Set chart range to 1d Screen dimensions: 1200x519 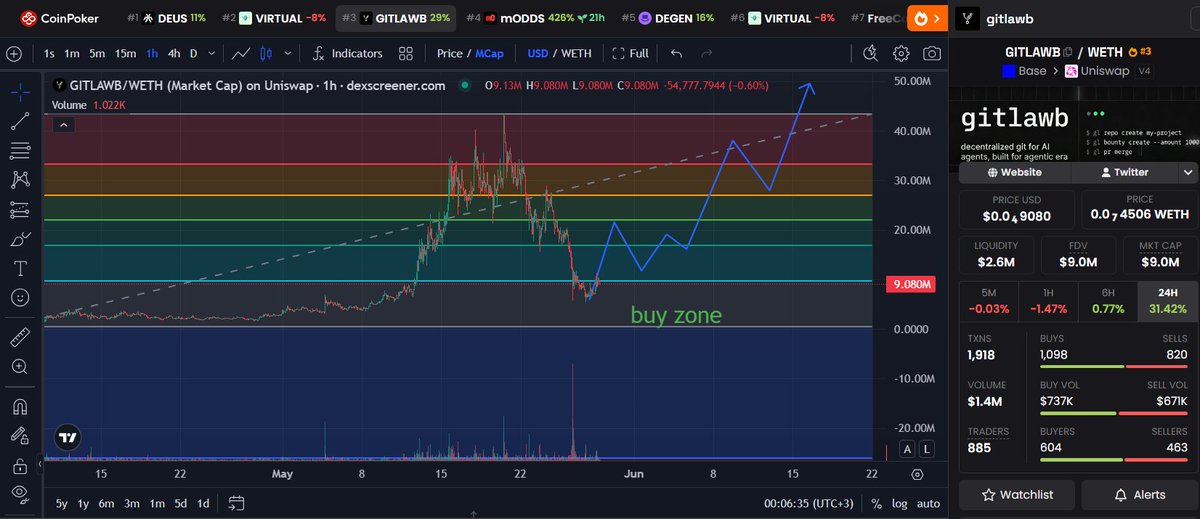(x=203, y=503)
